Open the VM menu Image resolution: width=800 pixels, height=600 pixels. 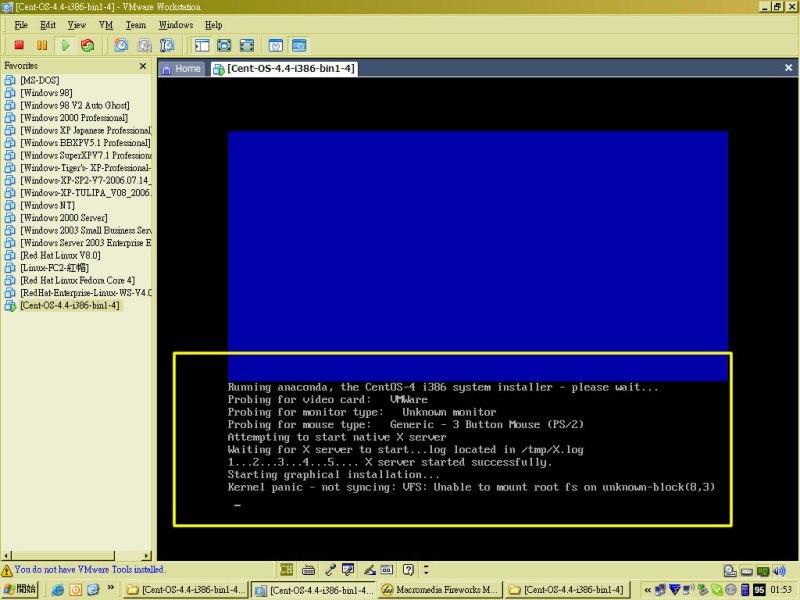point(106,24)
